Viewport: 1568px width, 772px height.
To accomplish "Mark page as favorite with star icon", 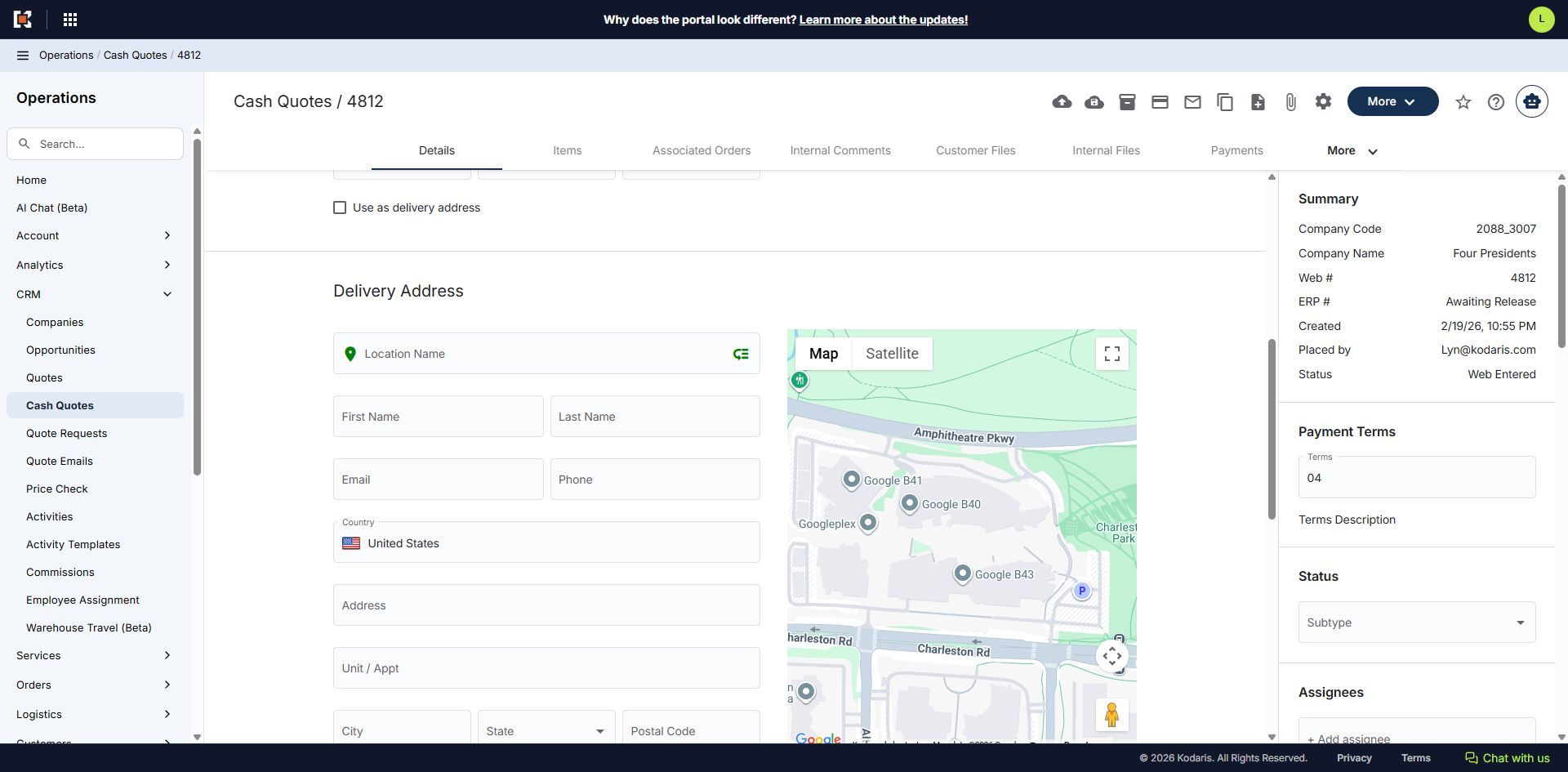I will pos(1463,102).
